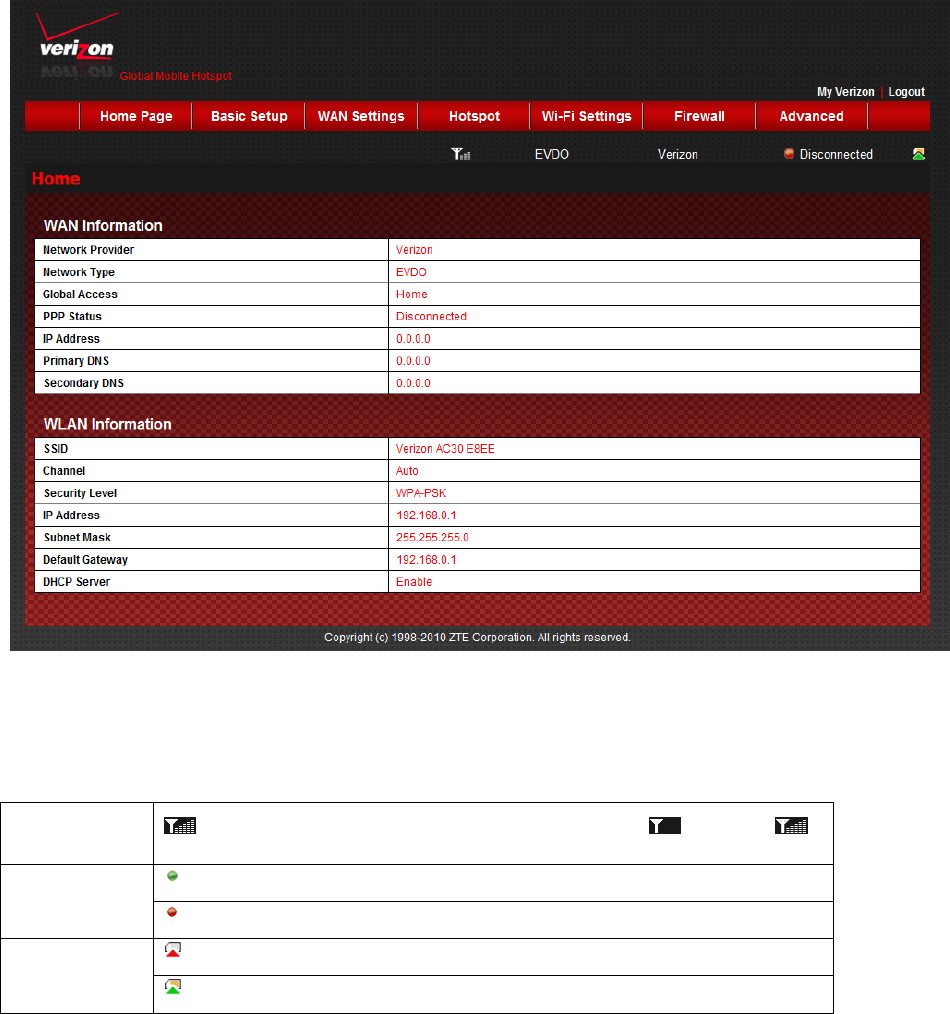Click the Global Access label
950x1014 pixels.
point(80,294)
